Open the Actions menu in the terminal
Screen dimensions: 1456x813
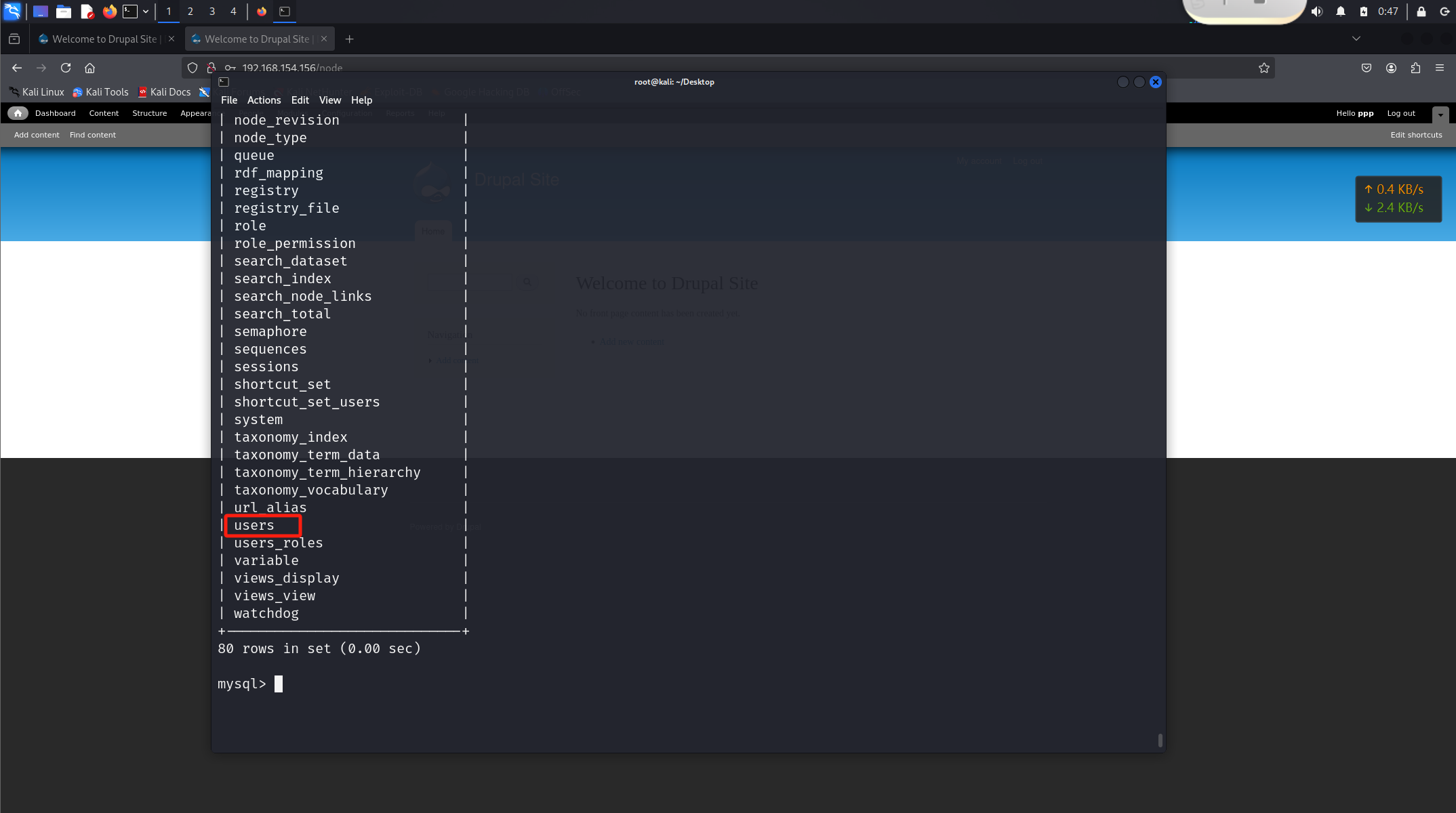pos(264,100)
